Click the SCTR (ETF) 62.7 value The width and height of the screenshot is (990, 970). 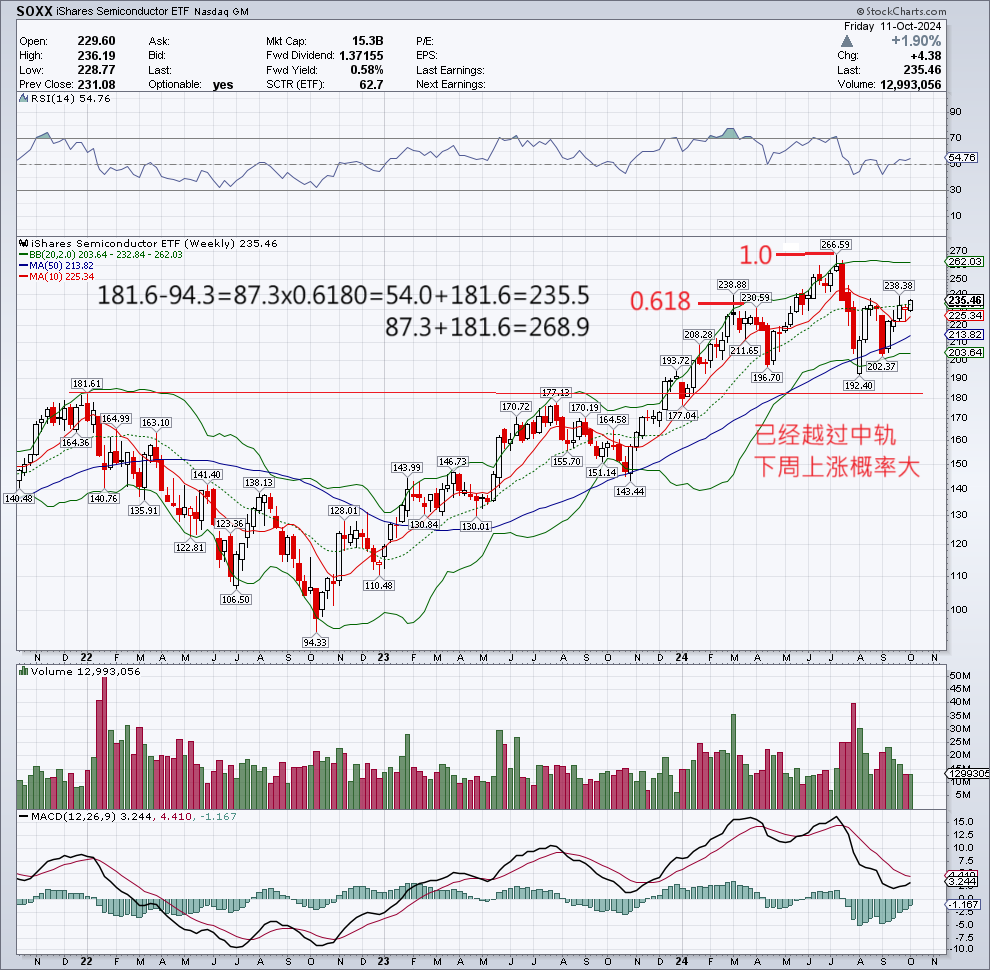(x=371, y=85)
